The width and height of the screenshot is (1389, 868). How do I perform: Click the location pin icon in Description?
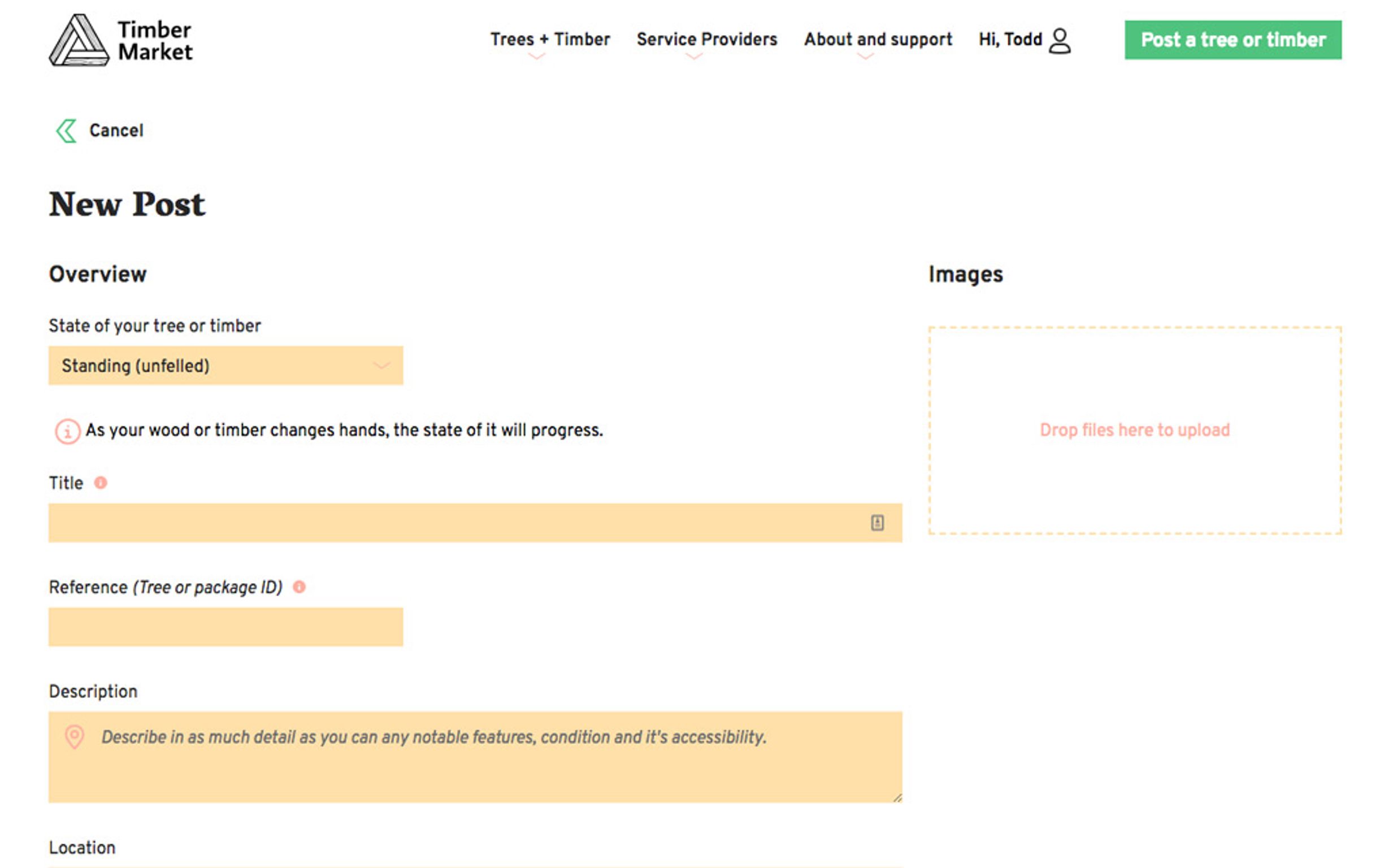[75, 736]
